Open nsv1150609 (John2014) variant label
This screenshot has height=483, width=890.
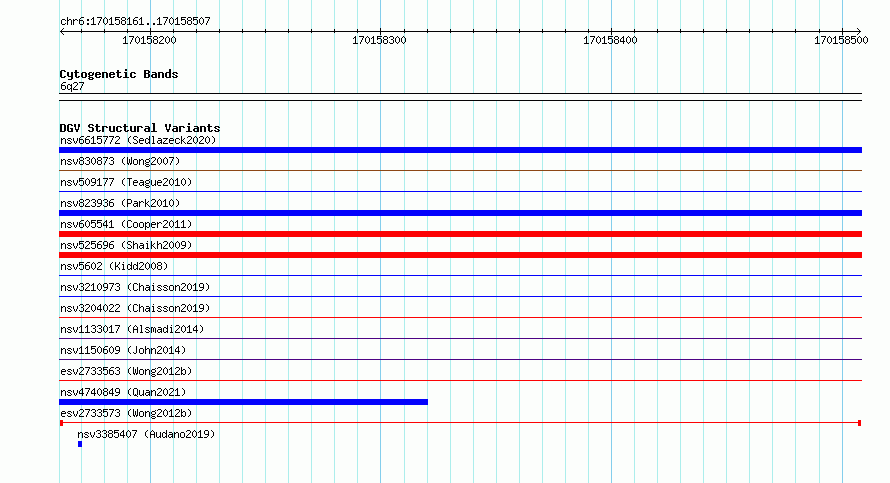(123, 350)
